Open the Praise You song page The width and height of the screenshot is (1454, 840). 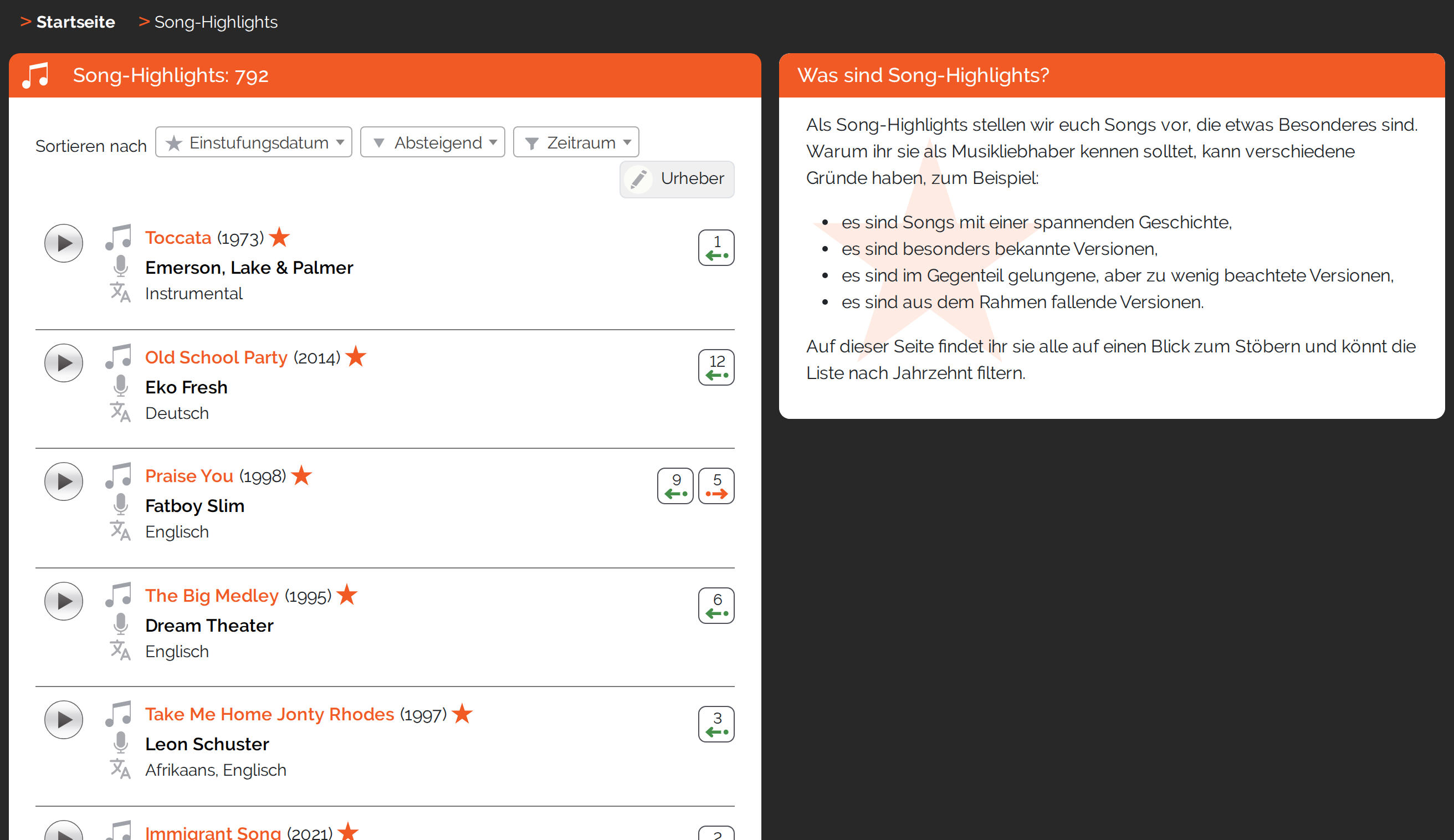pyautogui.click(x=189, y=476)
